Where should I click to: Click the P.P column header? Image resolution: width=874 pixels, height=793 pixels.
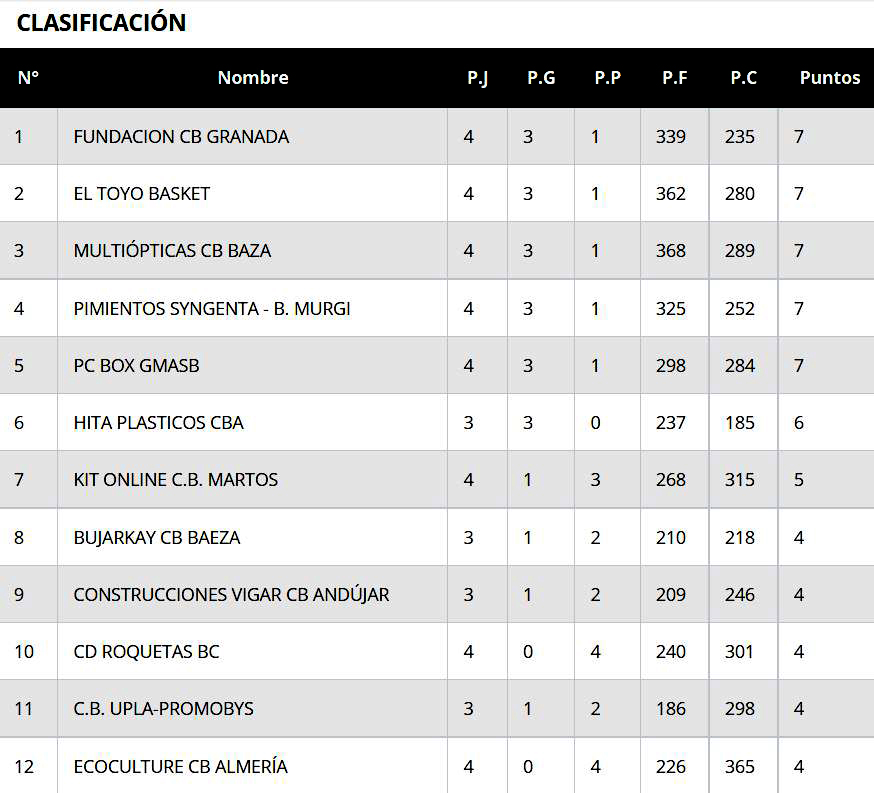pyautogui.click(x=607, y=78)
